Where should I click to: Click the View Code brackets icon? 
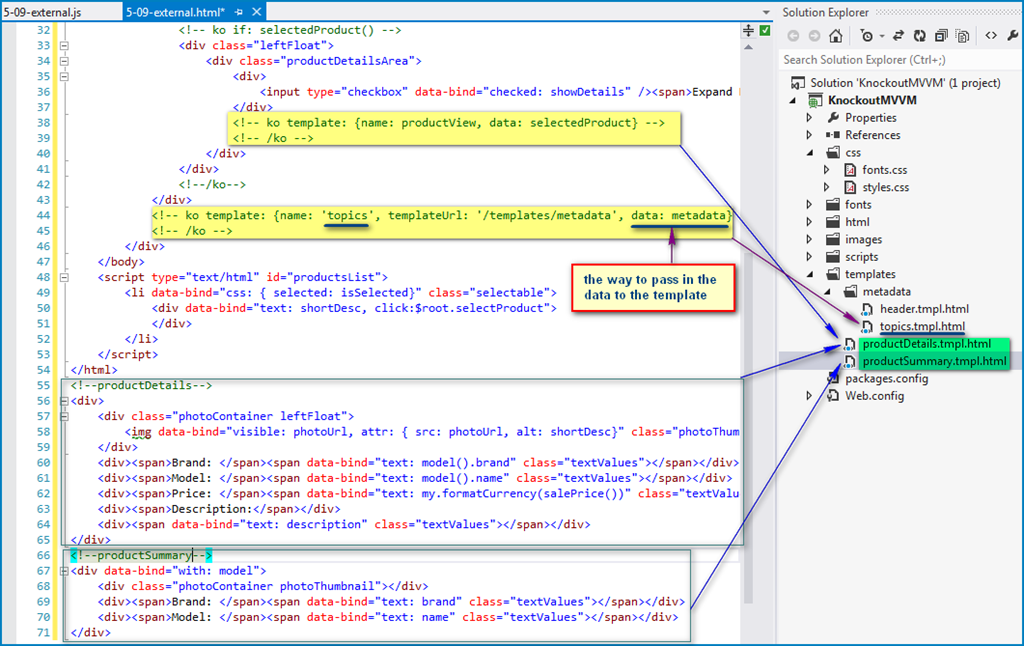[x=990, y=36]
